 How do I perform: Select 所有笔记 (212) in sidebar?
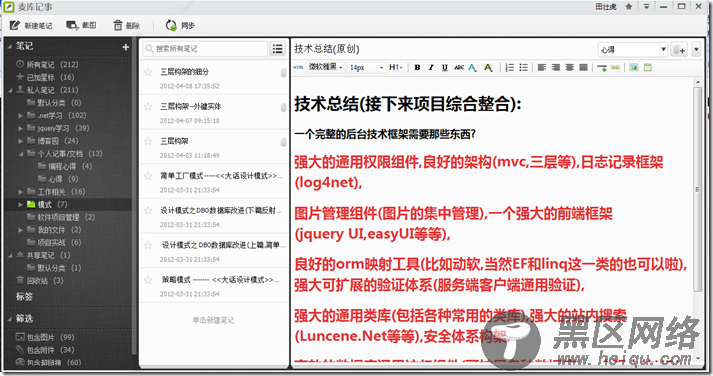click(47, 65)
